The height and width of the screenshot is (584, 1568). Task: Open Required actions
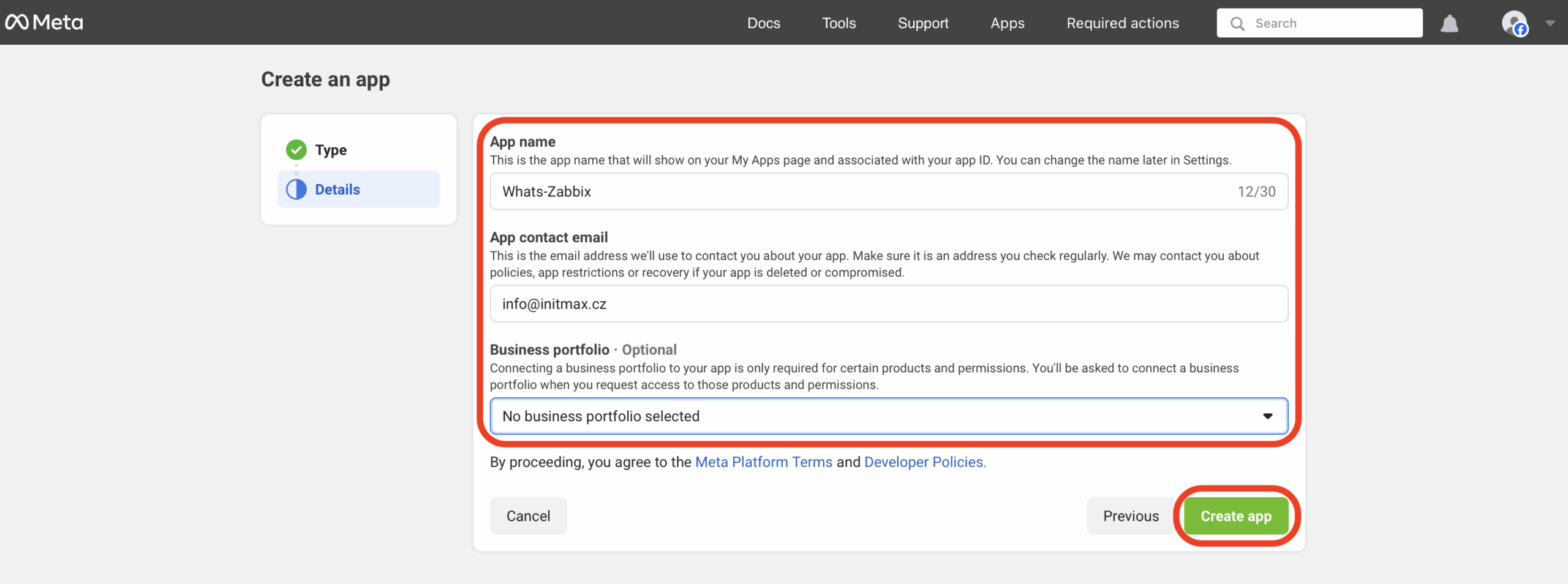click(1123, 23)
